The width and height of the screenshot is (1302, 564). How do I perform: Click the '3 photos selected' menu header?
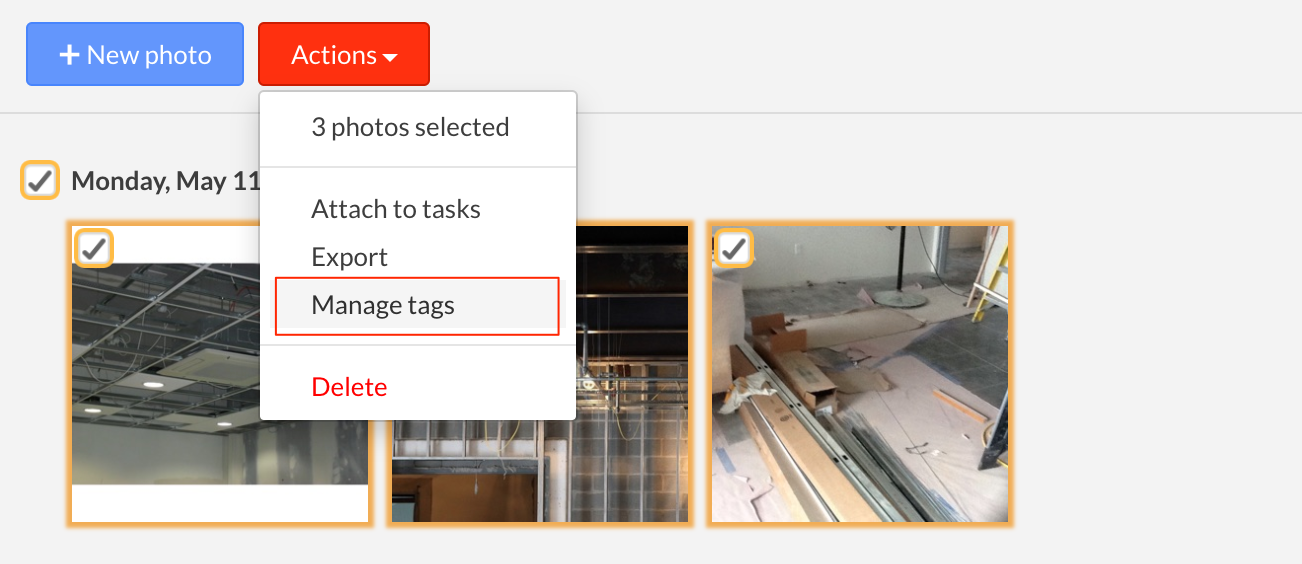coord(410,127)
